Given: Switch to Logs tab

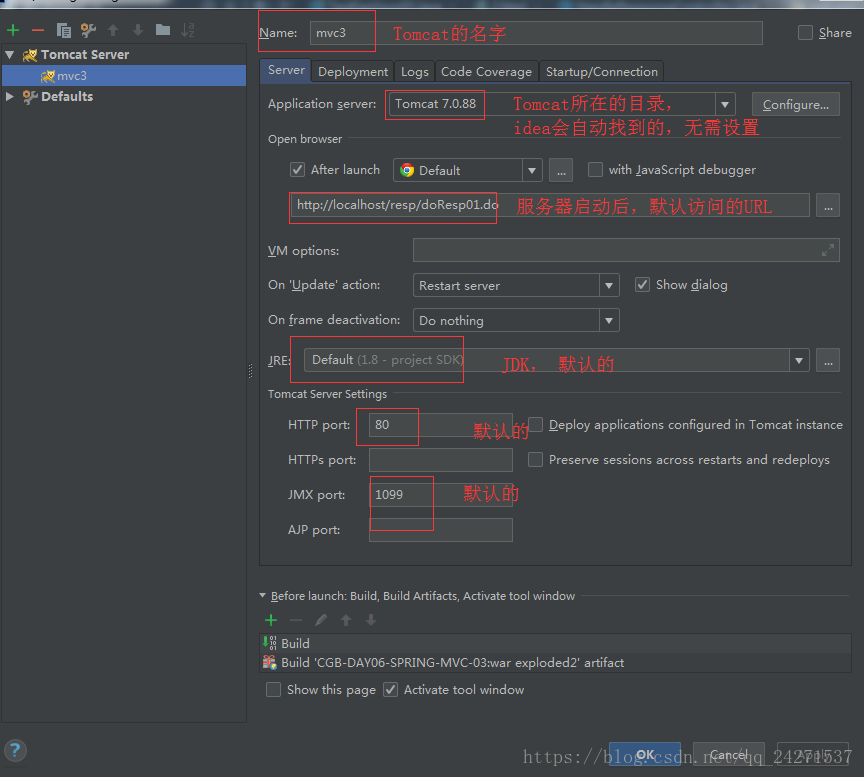Looking at the screenshot, I should click(x=414, y=72).
